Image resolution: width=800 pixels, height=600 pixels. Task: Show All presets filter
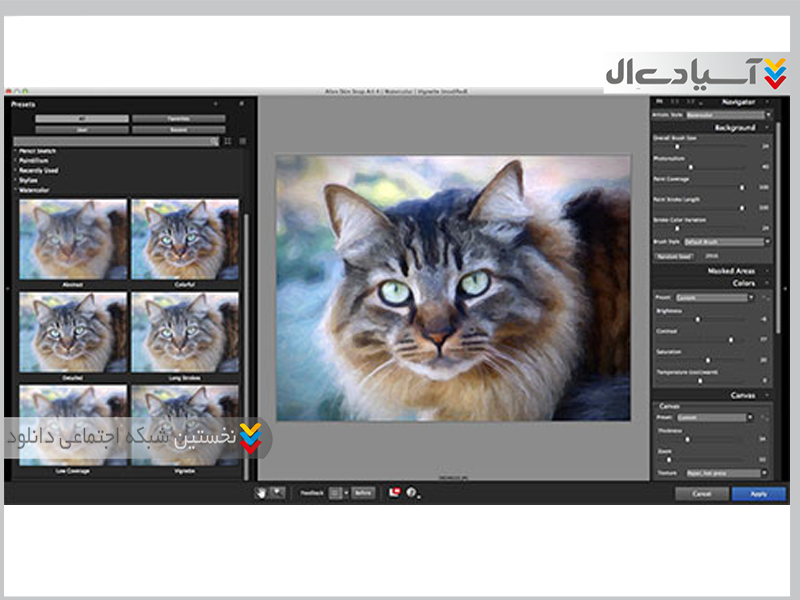pyautogui.click(x=82, y=118)
